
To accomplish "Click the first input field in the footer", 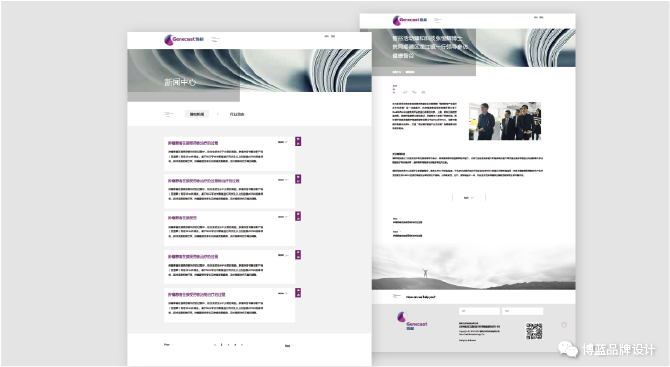I will [x=479, y=311].
